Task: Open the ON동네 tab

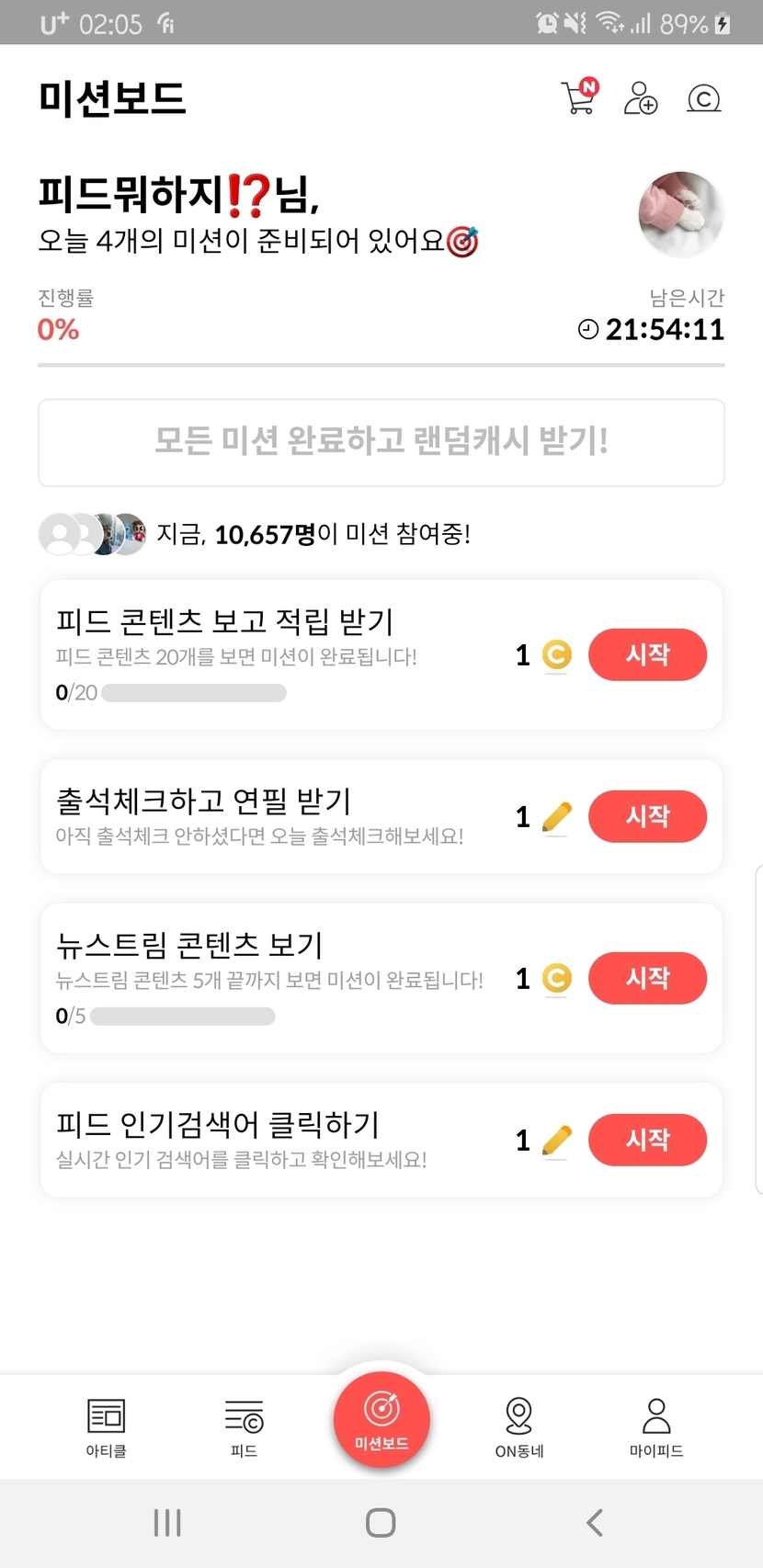Action: click(x=519, y=1426)
